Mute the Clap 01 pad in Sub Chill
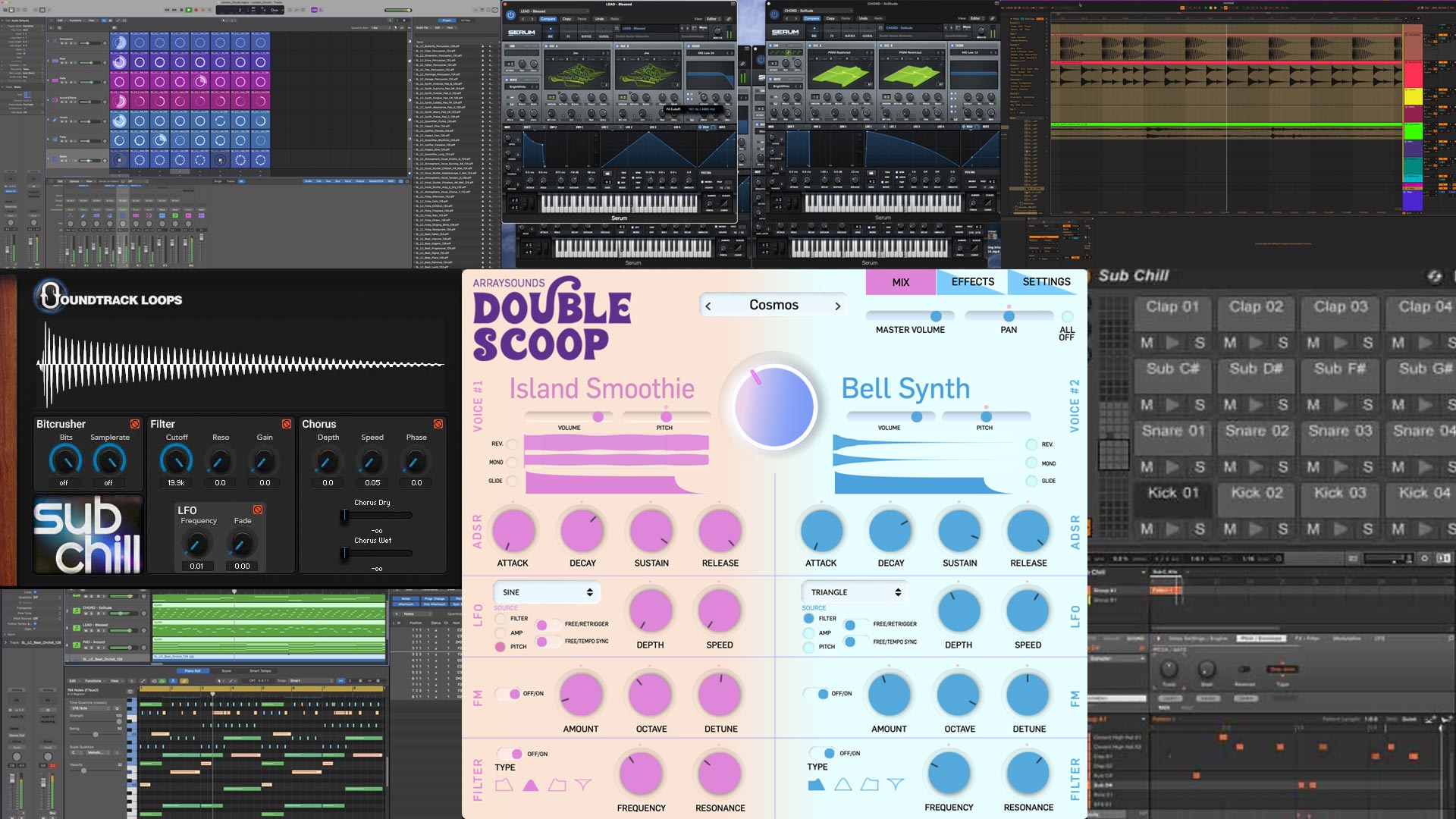Screen dimensions: 1456x819 [x=1146, y=341]
